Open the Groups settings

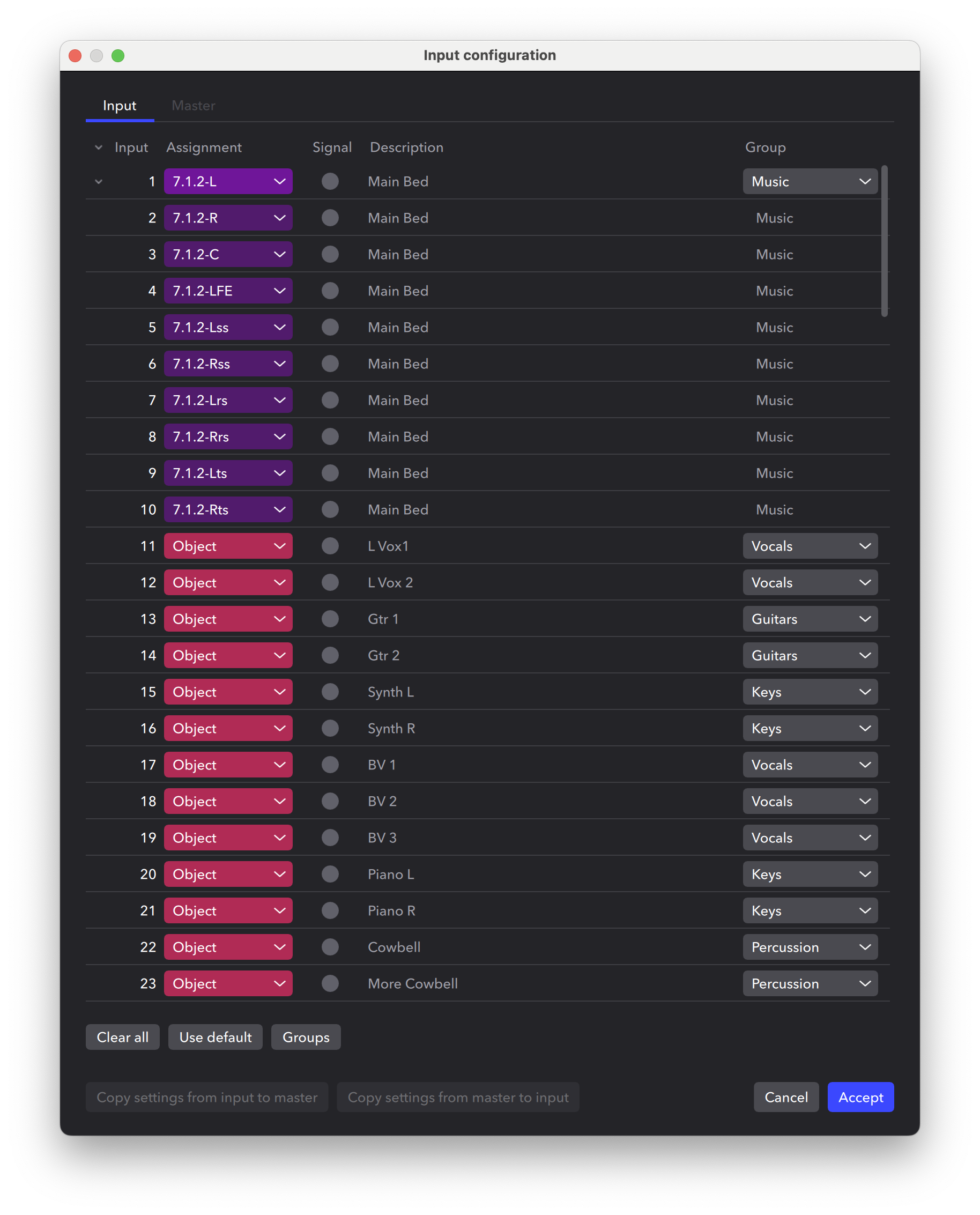[x=306, y=1036]
